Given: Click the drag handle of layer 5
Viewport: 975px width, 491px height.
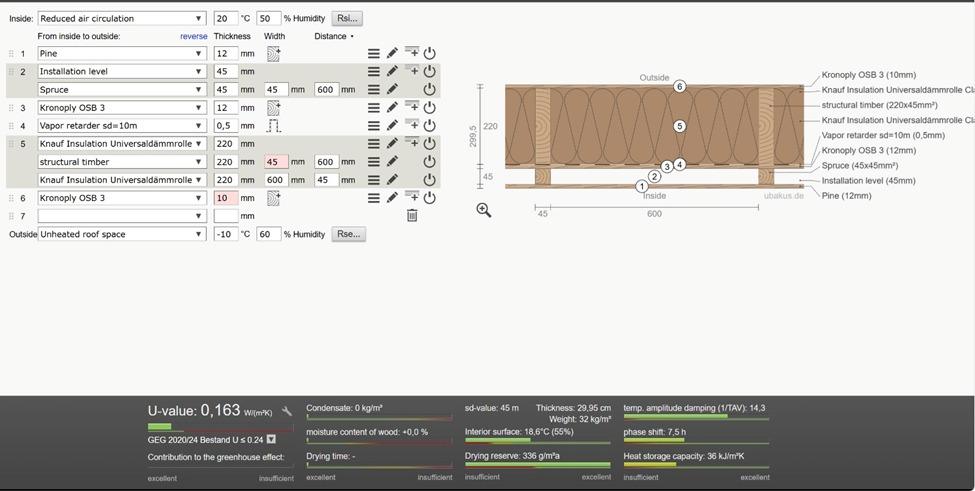Looking at the screenshot, I should [11, 144].
